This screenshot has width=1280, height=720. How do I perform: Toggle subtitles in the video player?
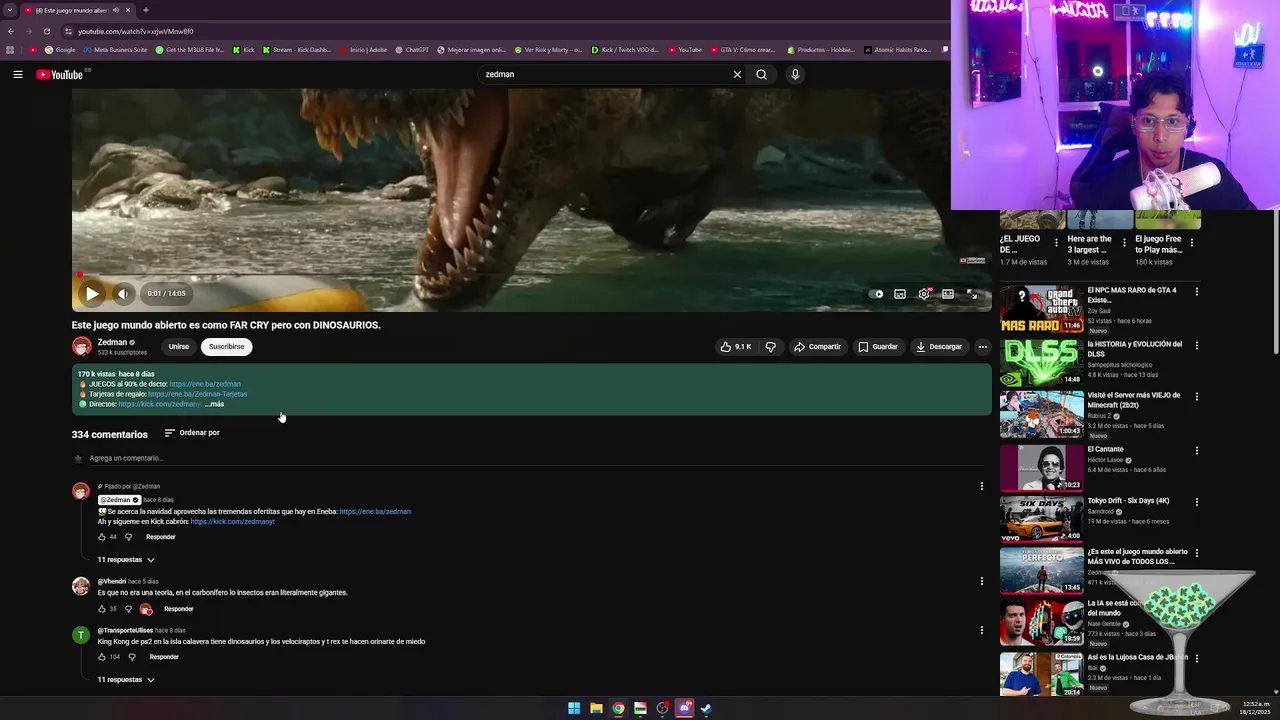click(900, 294)
